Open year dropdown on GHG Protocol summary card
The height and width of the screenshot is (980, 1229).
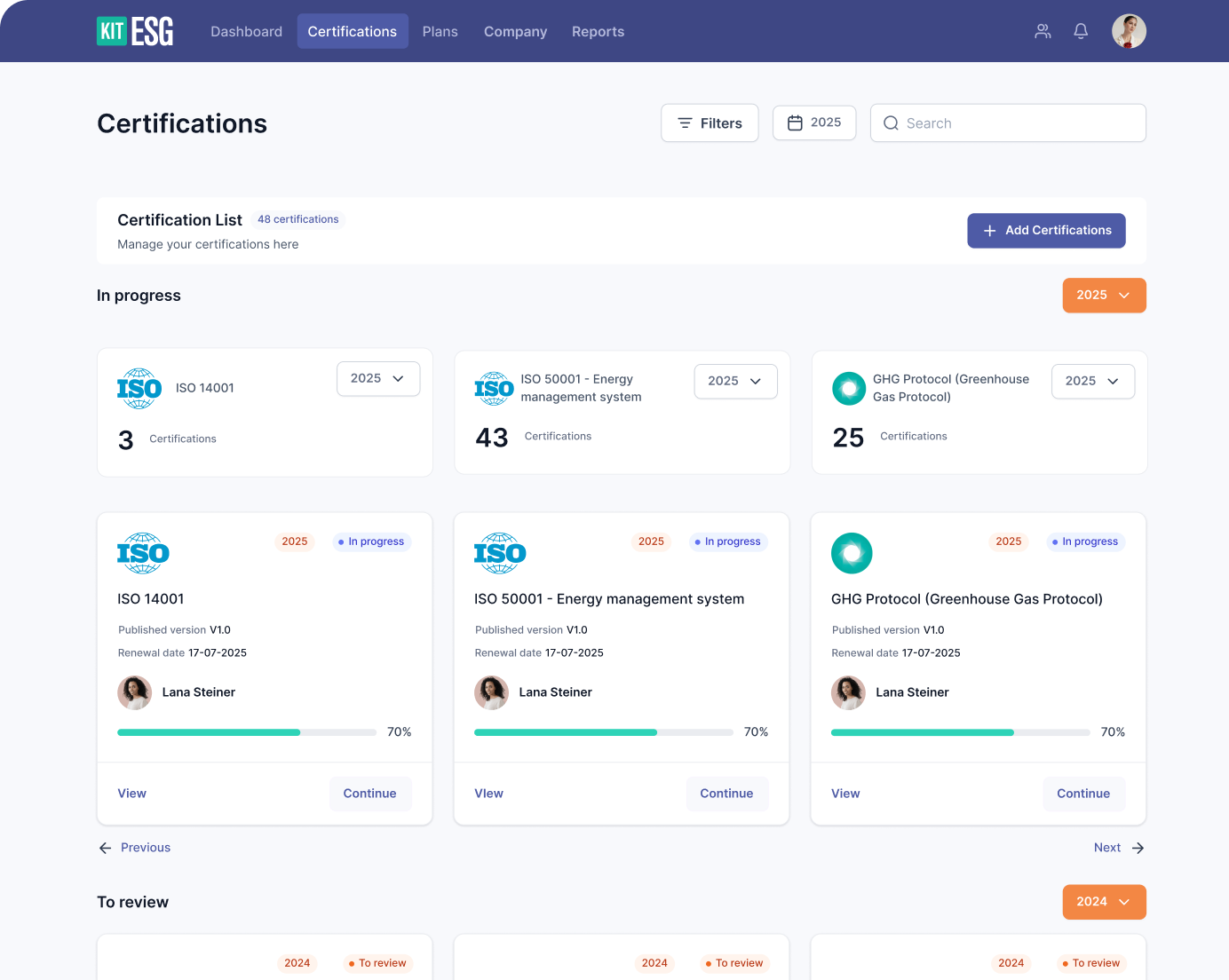(1092, 381)
